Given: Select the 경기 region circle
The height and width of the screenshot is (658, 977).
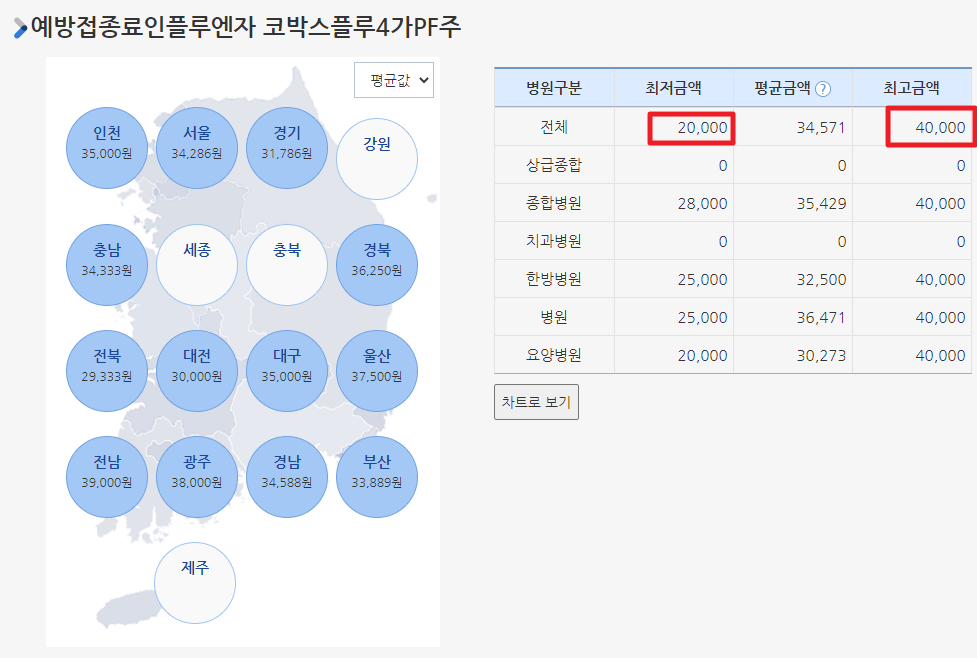Looking at the screenshot, I should (287, 148).
